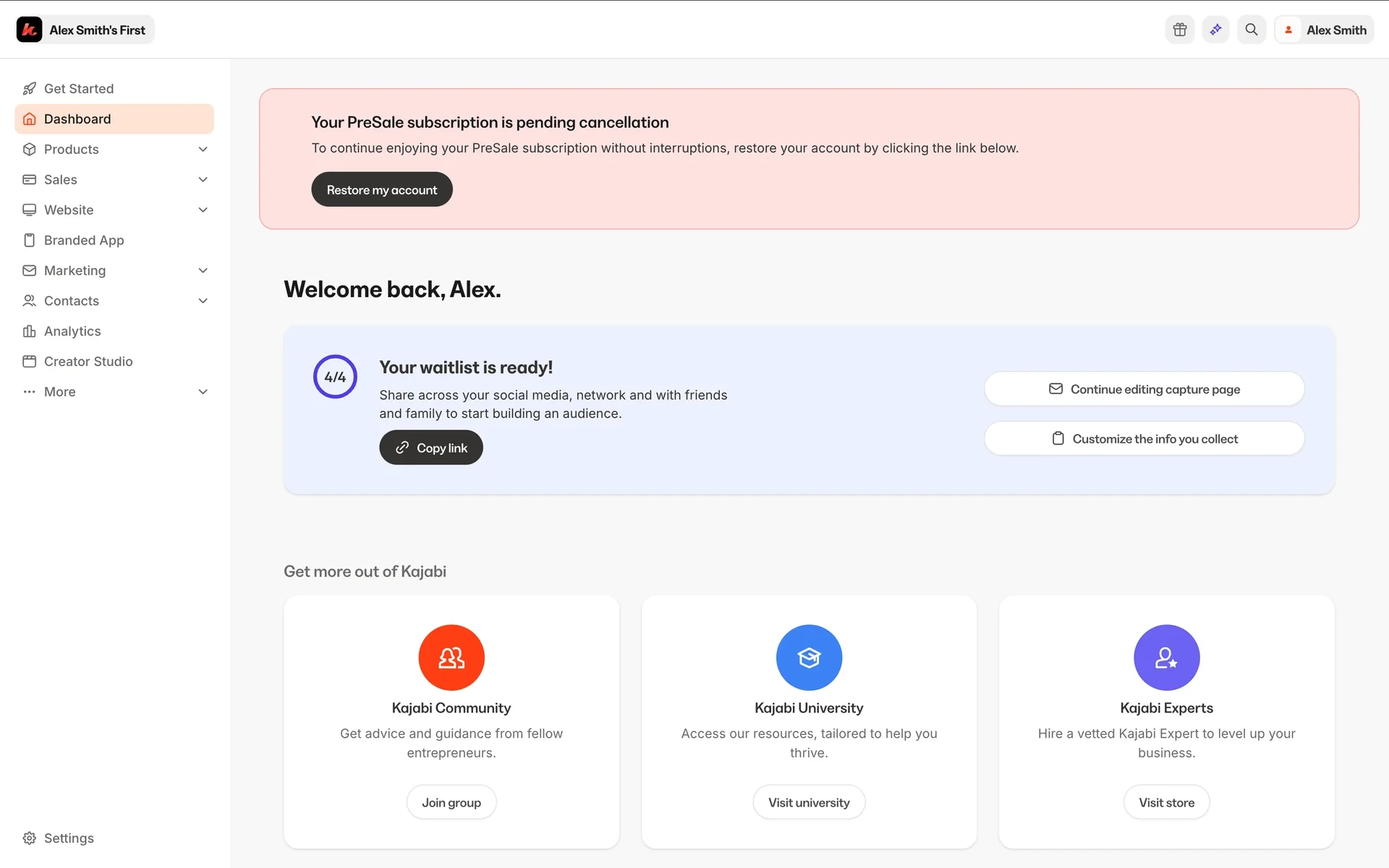The image size is (1389, 868).
Task: Expand the Website submenu chevron
Action: pos(203,210)
